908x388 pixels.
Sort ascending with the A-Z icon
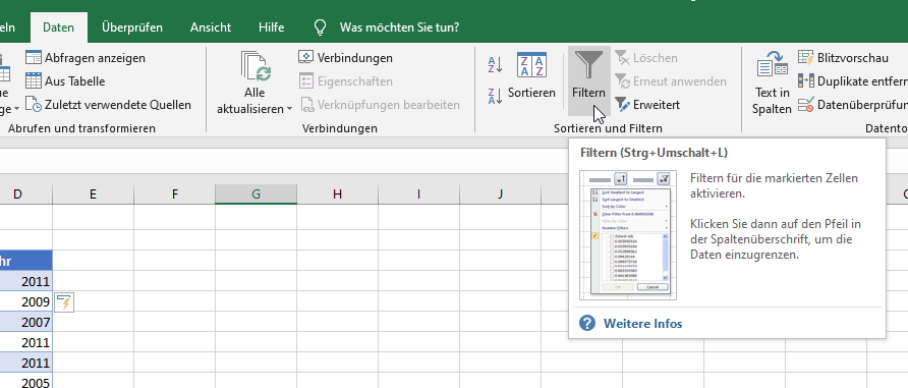click(x=495, y=64)
